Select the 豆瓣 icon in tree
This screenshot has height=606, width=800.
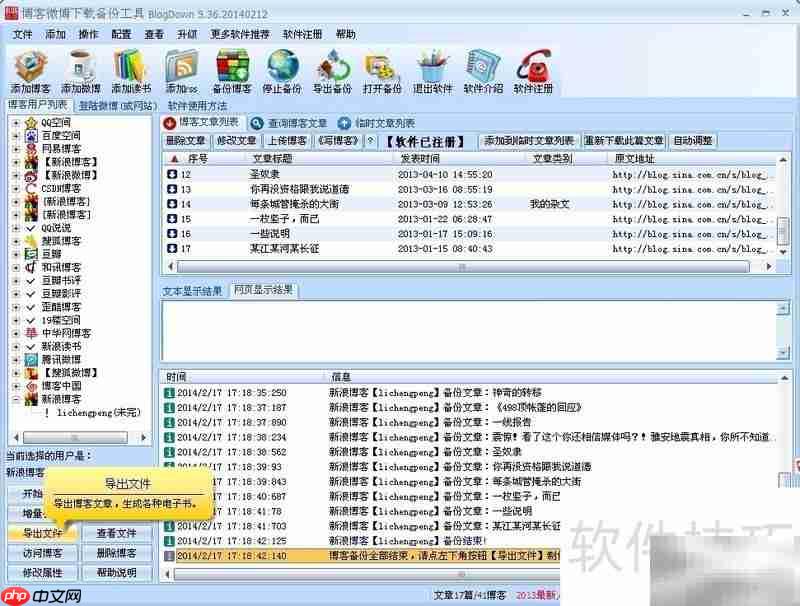(31, 254)
